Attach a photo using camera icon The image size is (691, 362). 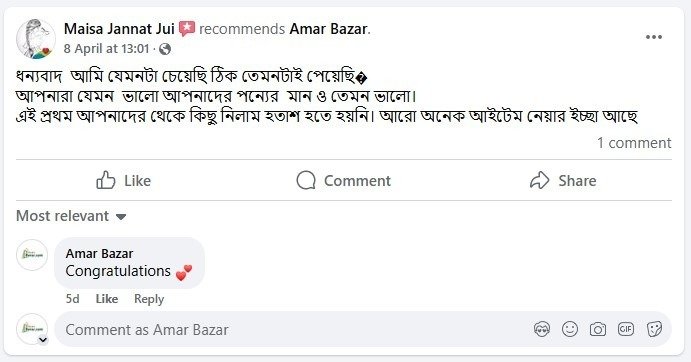(x=598, y=329)
